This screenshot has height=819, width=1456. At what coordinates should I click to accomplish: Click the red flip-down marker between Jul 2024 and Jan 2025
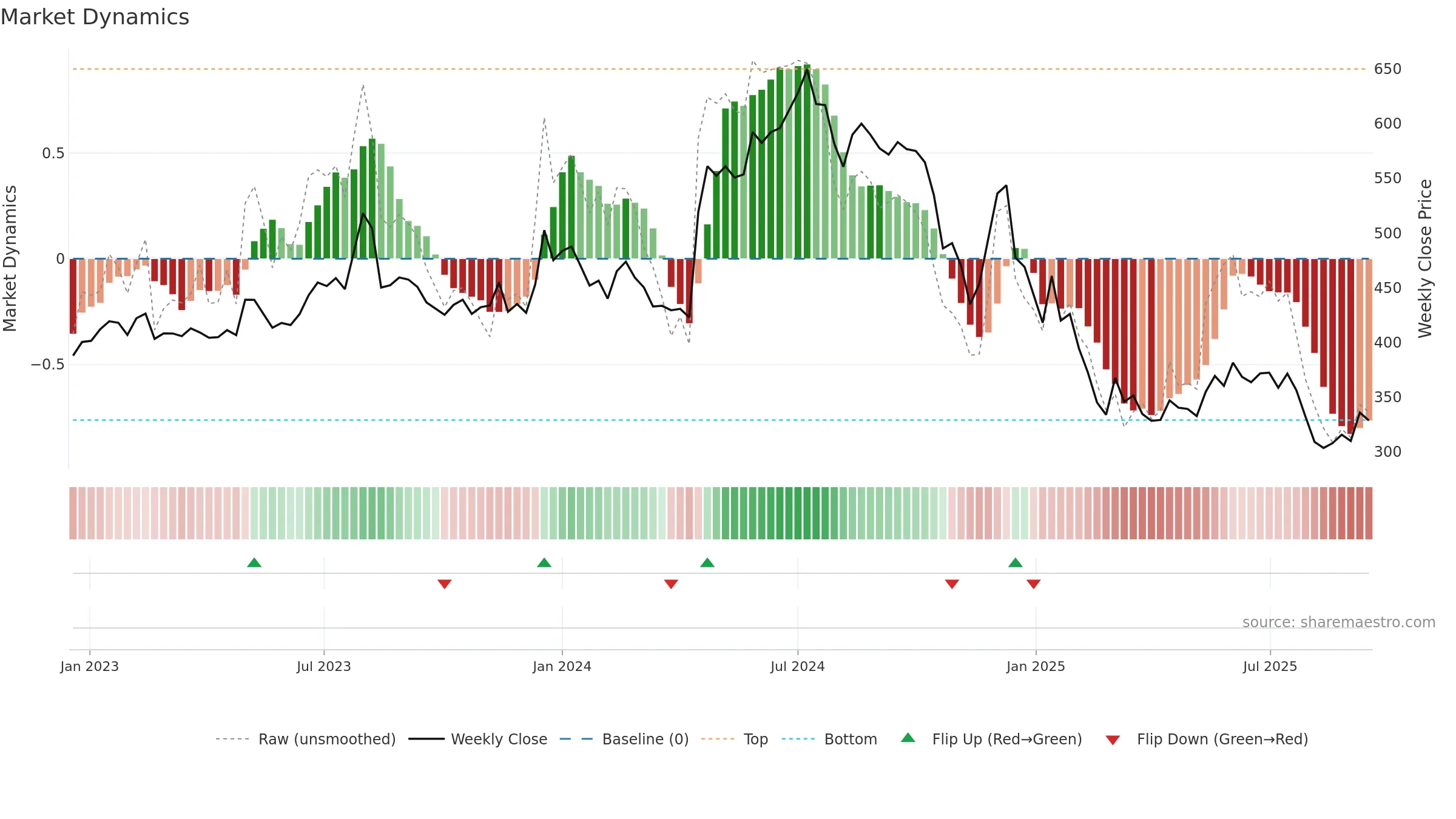(952, 584)
